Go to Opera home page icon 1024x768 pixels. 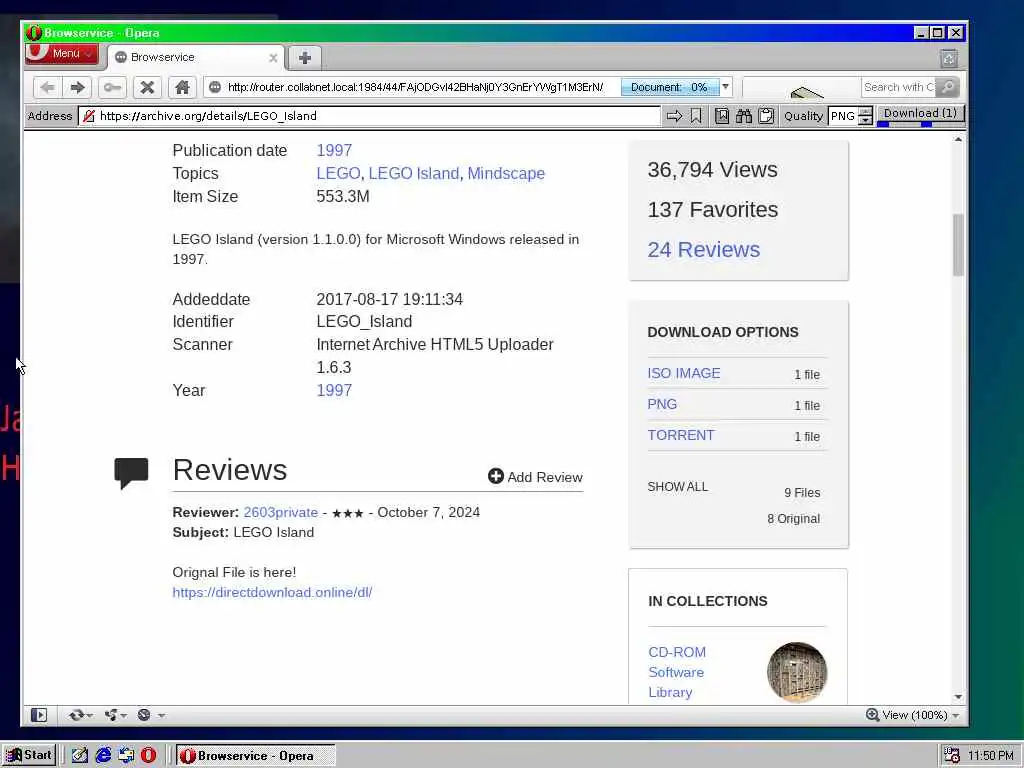pos(182,88)
